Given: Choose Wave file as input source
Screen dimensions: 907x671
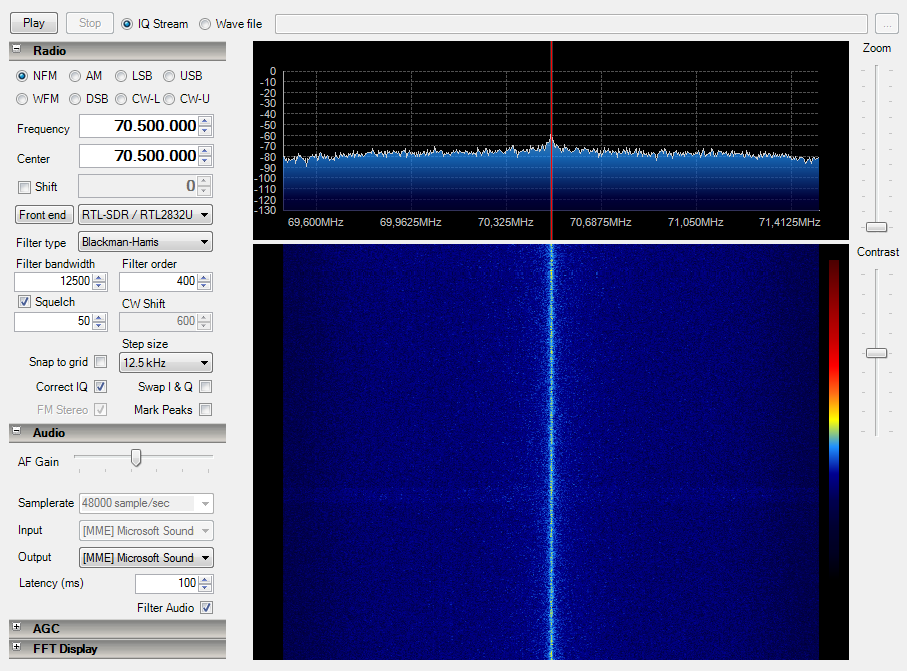Looking at the screenshot, I should (x=205, y=24).
